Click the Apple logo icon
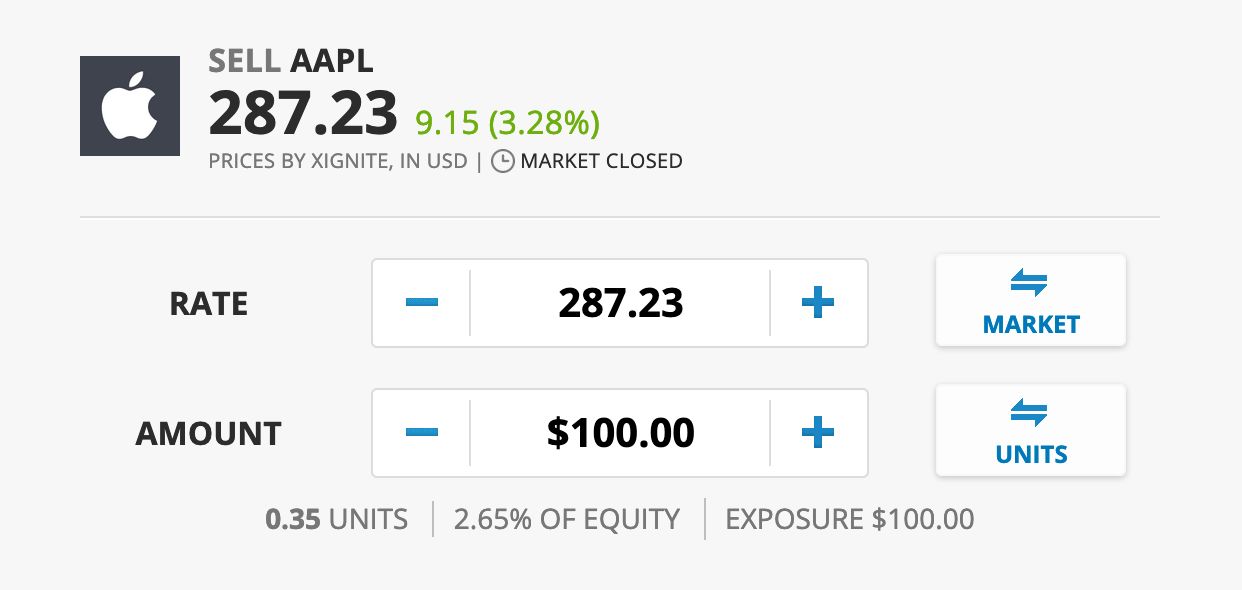This screenshot has width=1242, height=590. 130,106
